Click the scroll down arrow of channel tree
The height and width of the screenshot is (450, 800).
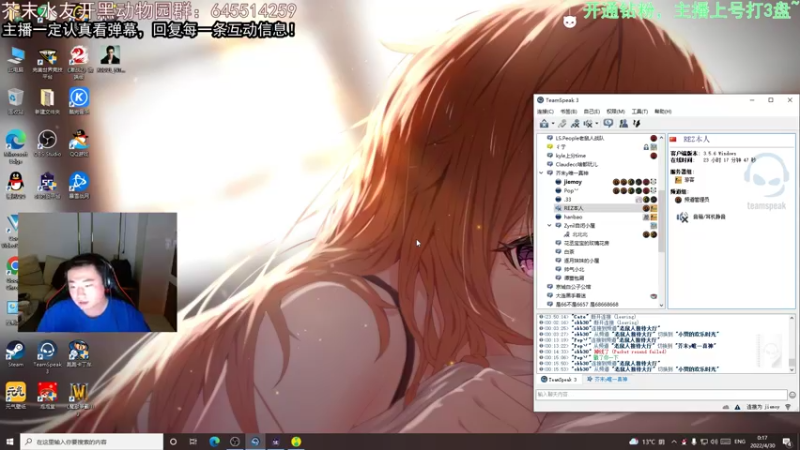pyautogui.click(x=662, y=305)
